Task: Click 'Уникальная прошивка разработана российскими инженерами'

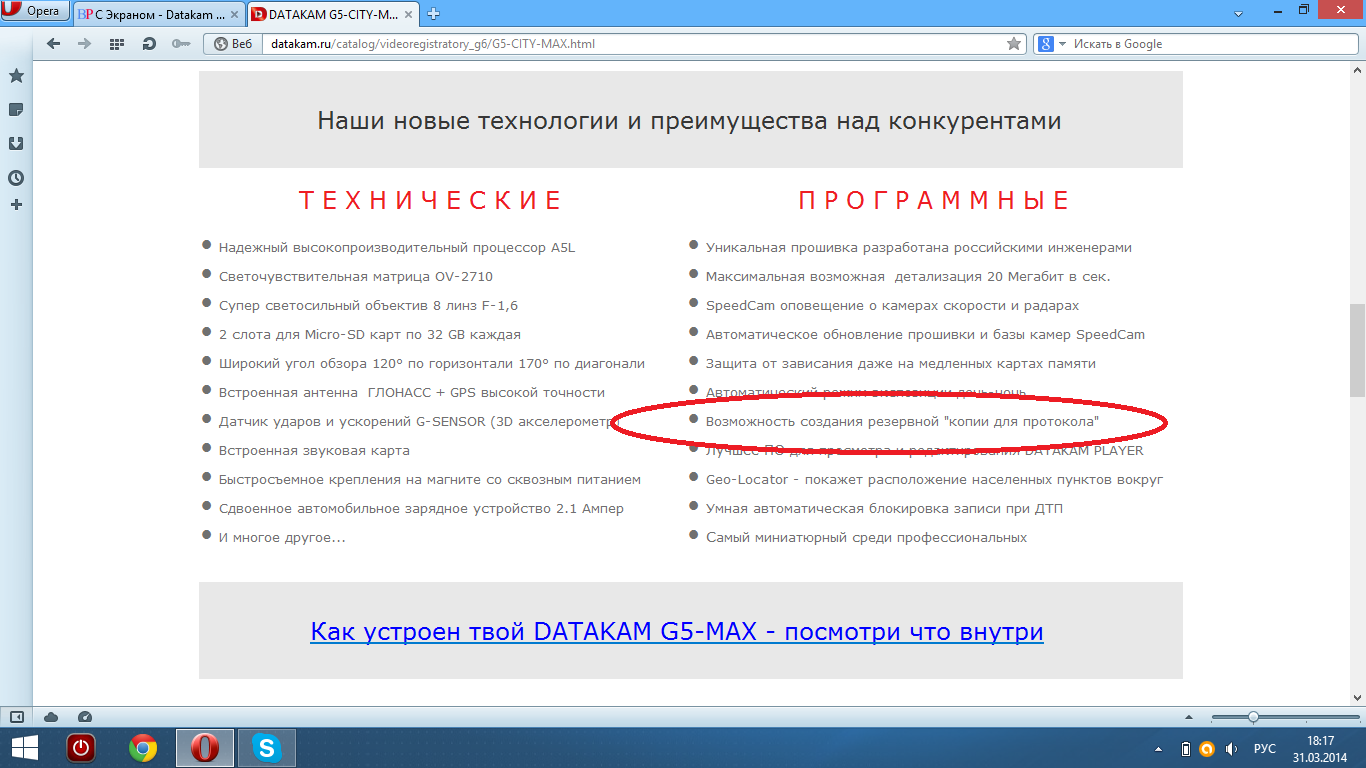Action: [x=919, y=247]
